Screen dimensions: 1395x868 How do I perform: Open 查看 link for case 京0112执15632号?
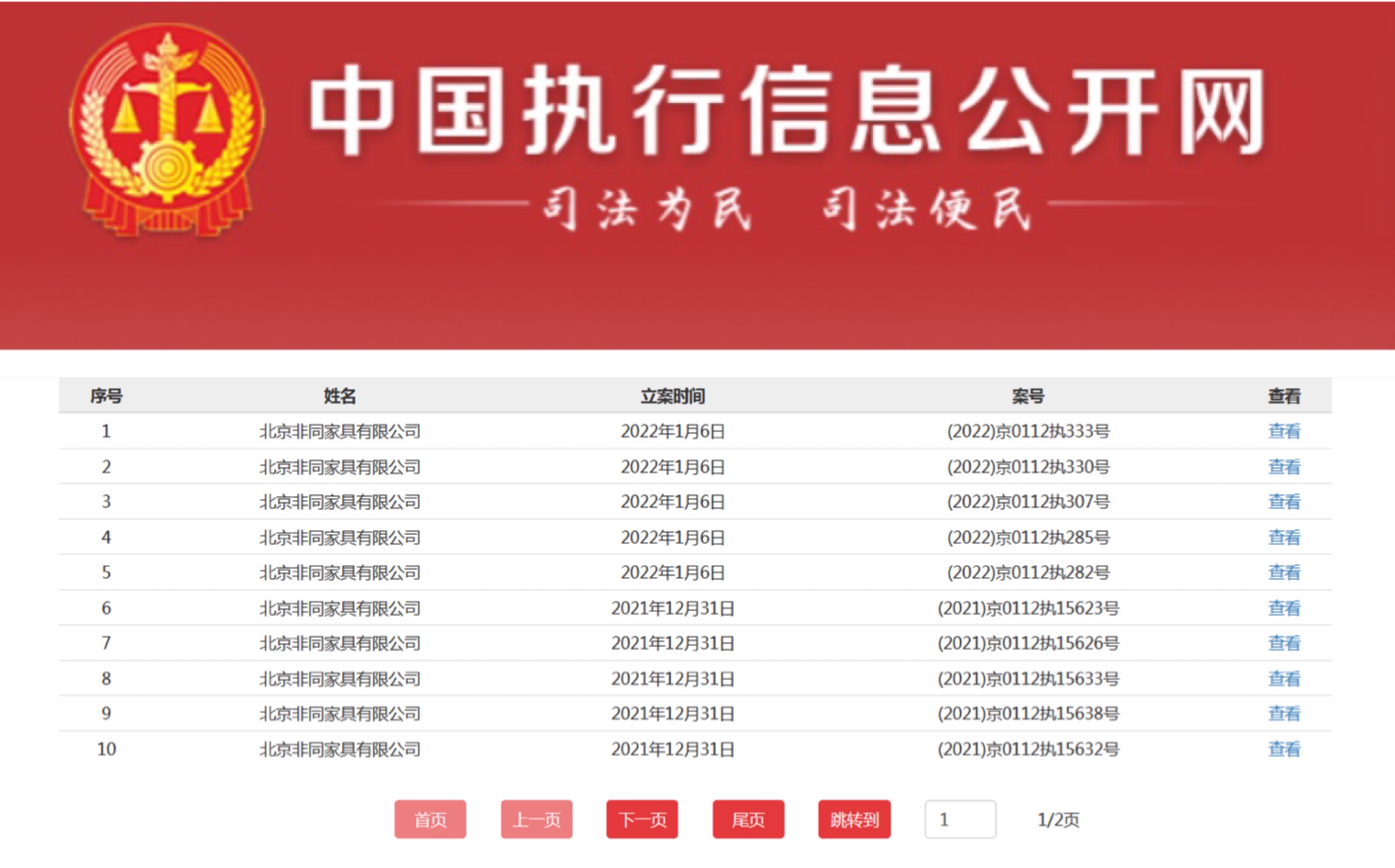click(1284, 749)
